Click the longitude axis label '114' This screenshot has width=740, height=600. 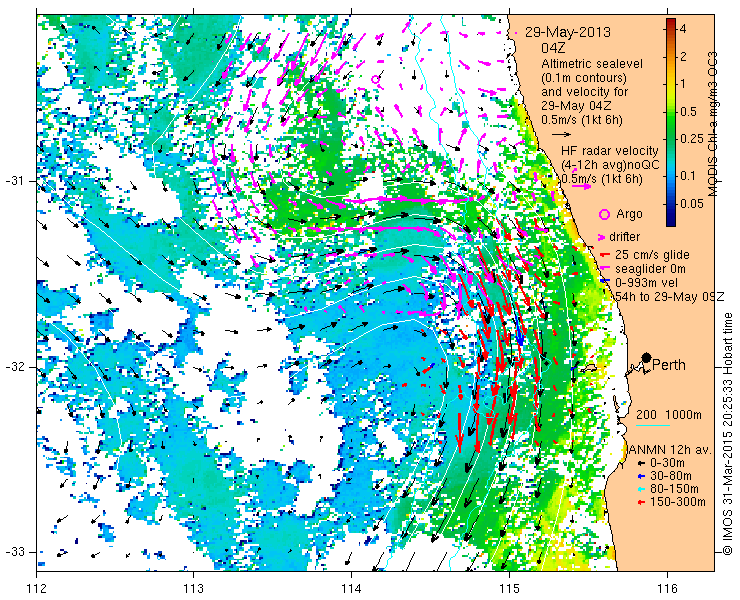[352, 588]
